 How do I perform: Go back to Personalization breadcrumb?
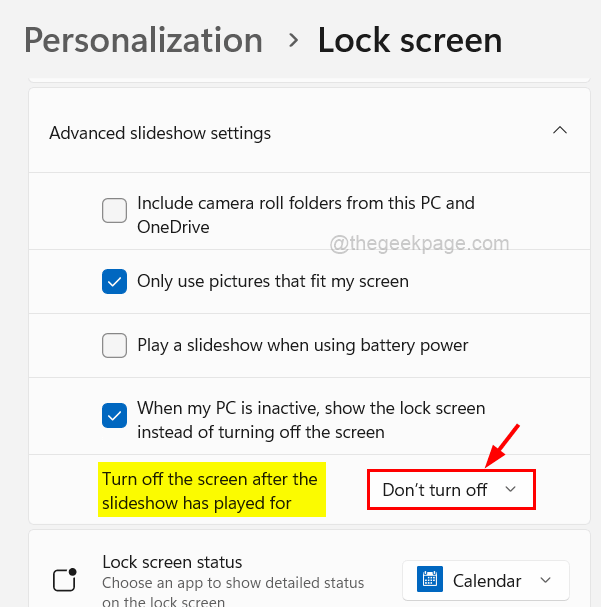click(x=143, y=41)
